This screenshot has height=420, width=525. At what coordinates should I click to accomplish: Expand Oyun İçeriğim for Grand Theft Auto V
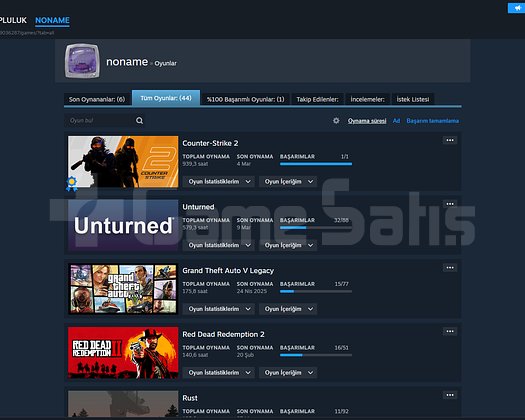pos(288,309)
